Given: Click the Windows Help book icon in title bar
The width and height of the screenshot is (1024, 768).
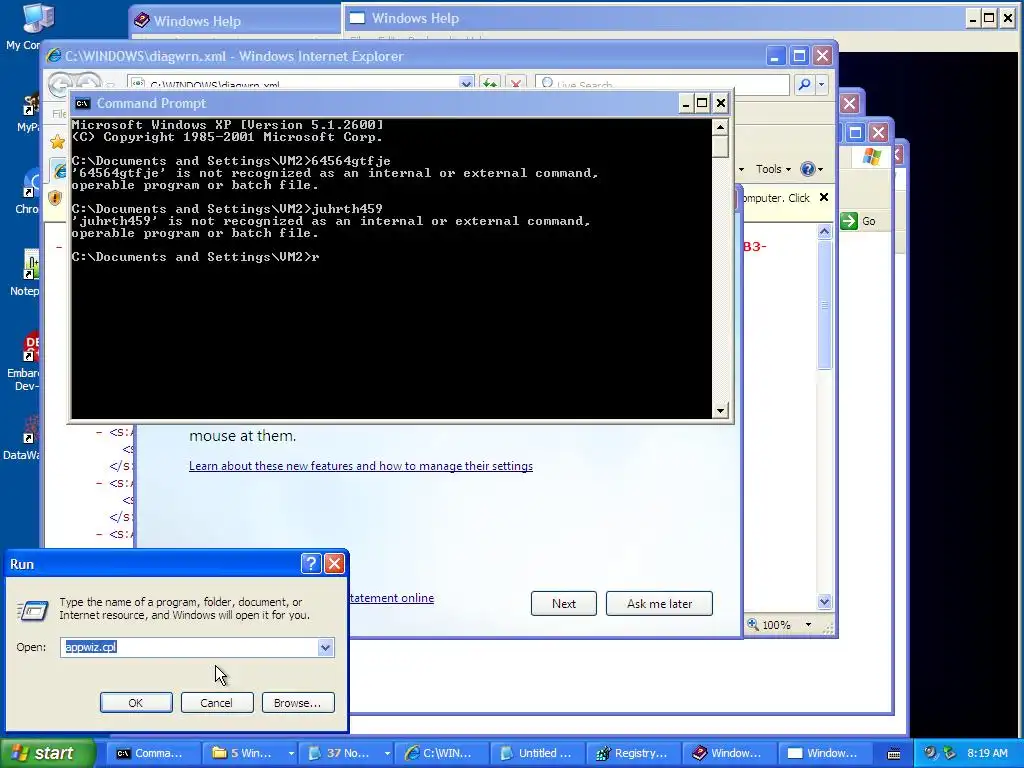Looking at the screenshot, I should pos(141,21).
